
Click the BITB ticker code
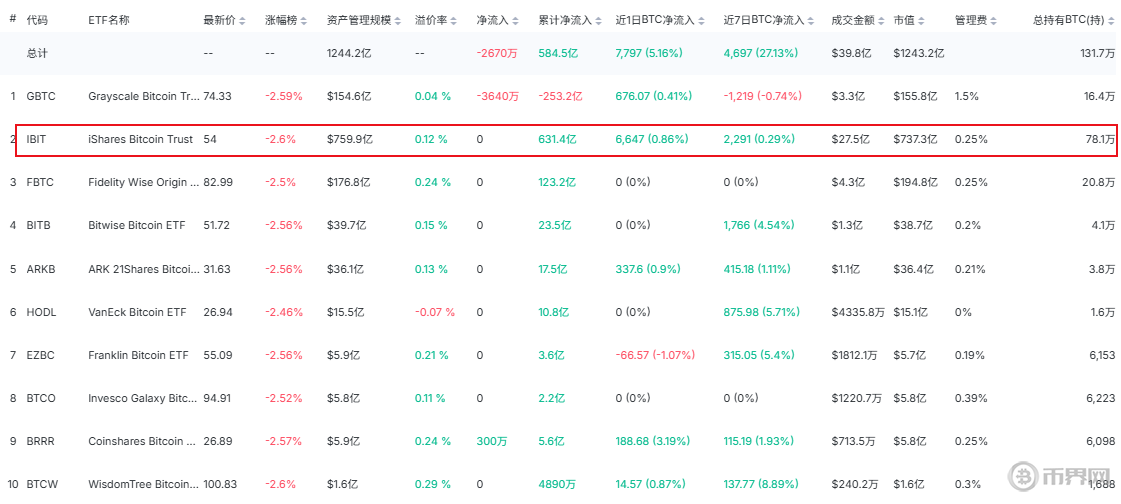click(x=39, y=225)
